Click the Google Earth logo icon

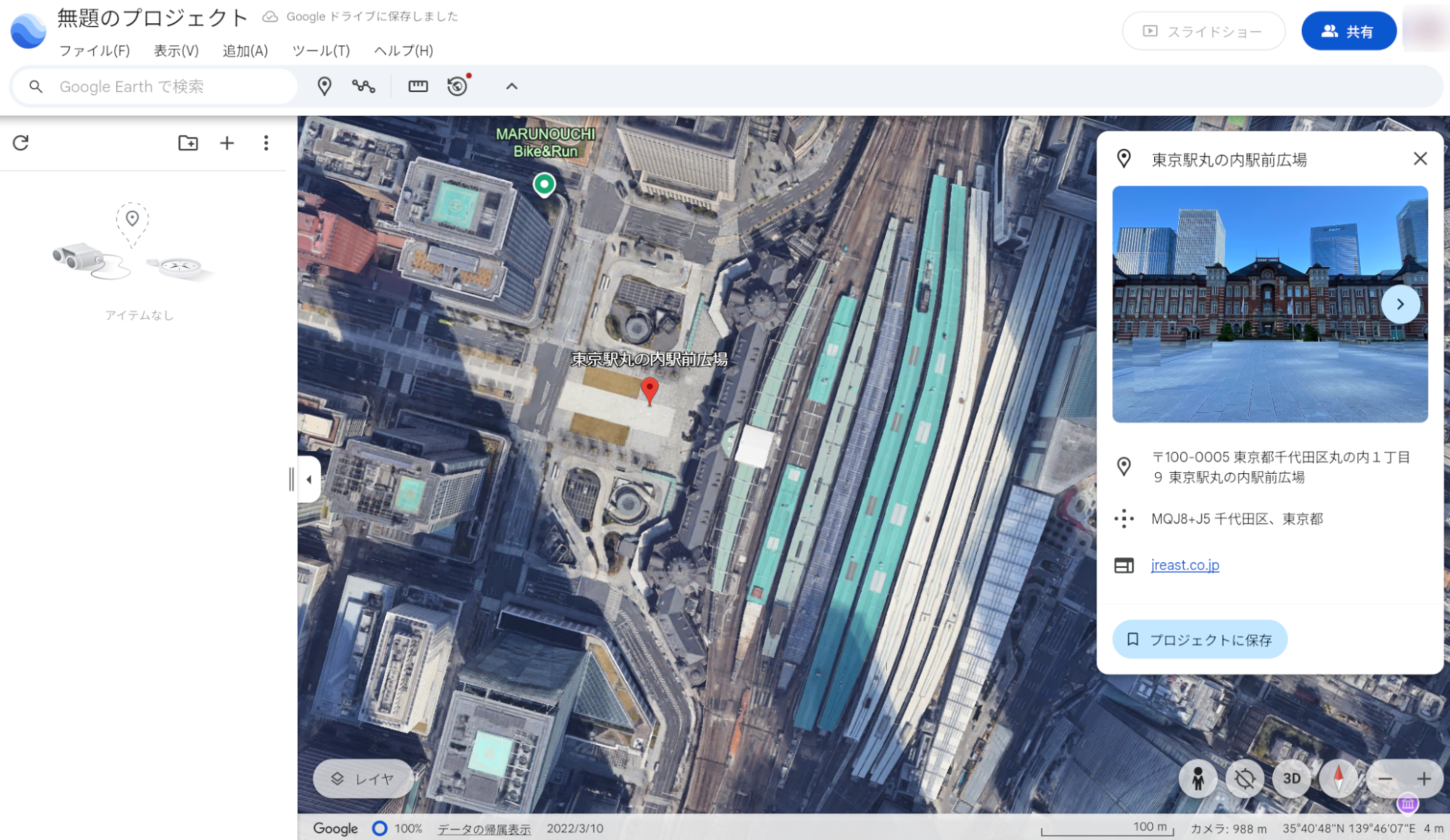(x=28, y=30)
